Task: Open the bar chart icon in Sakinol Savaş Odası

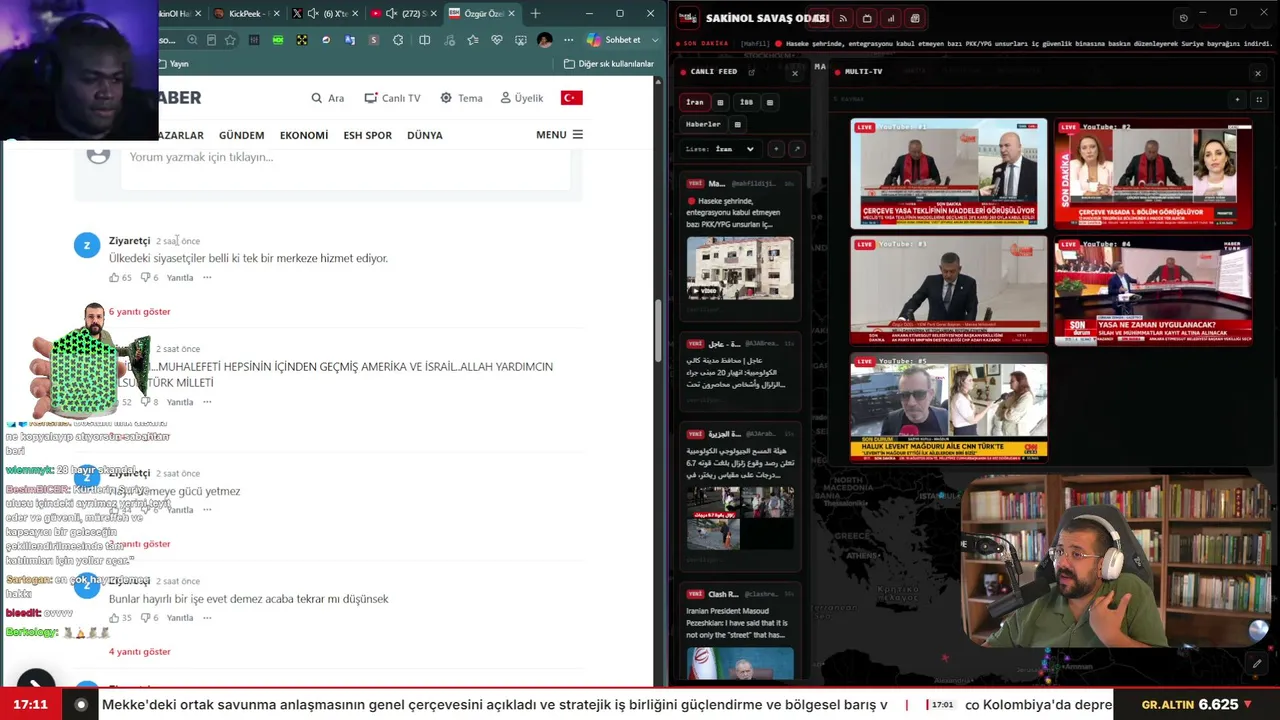Action: coord(891,18)
